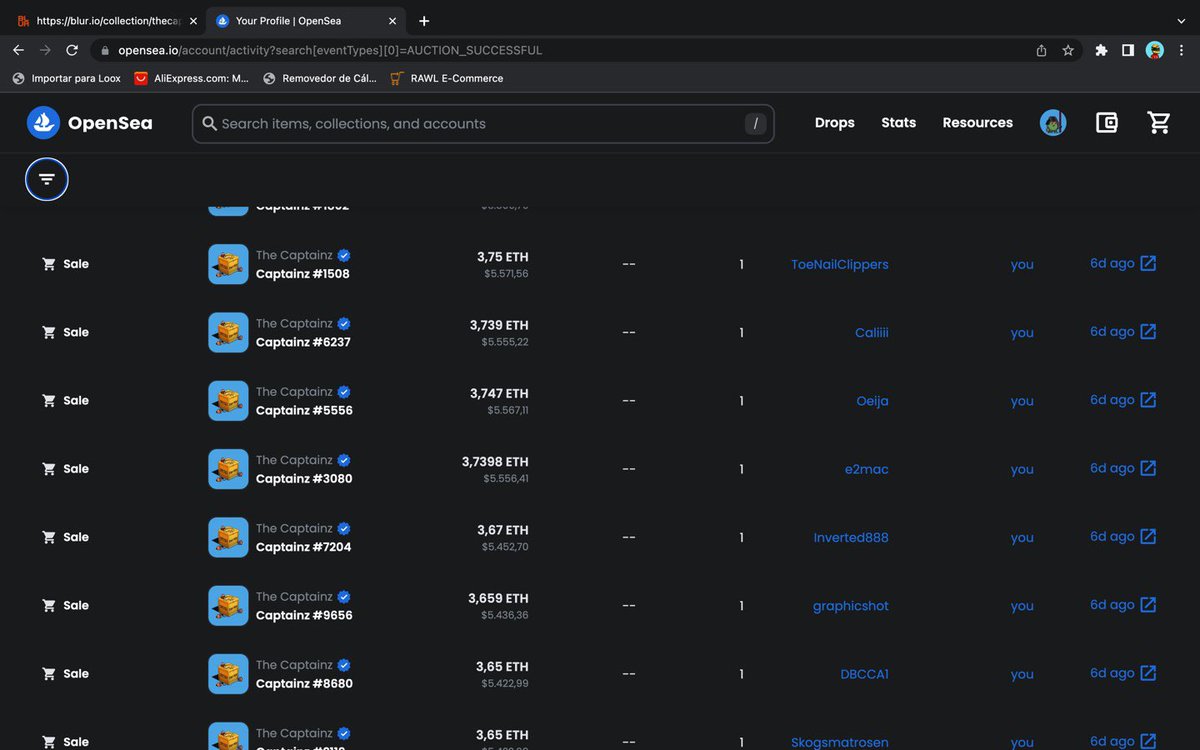Click the browser address bar URL
The width and height of the screenshot is (1200, 750).
pos(330,50)
